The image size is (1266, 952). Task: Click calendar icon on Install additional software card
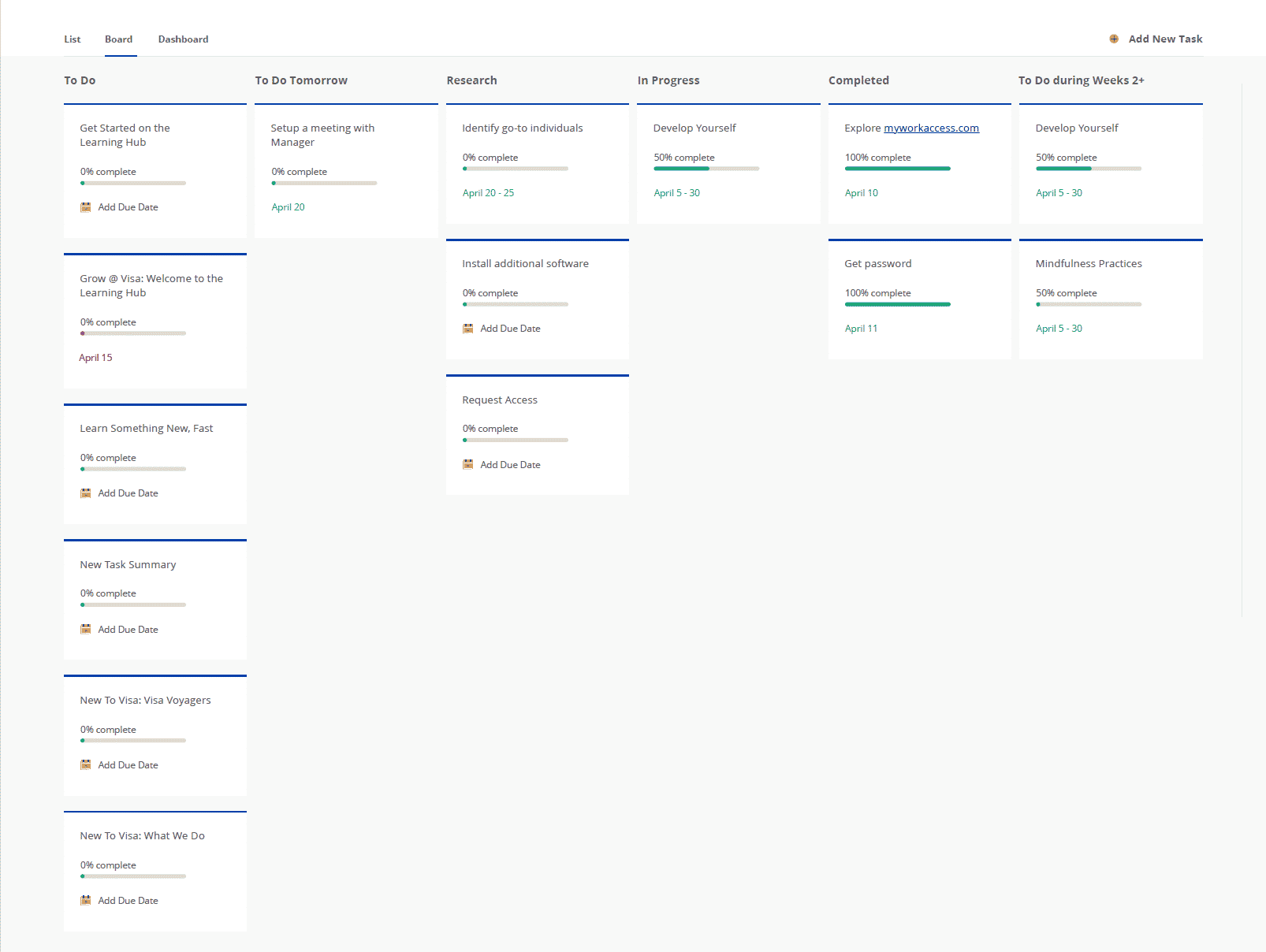(x=468, y=329)
